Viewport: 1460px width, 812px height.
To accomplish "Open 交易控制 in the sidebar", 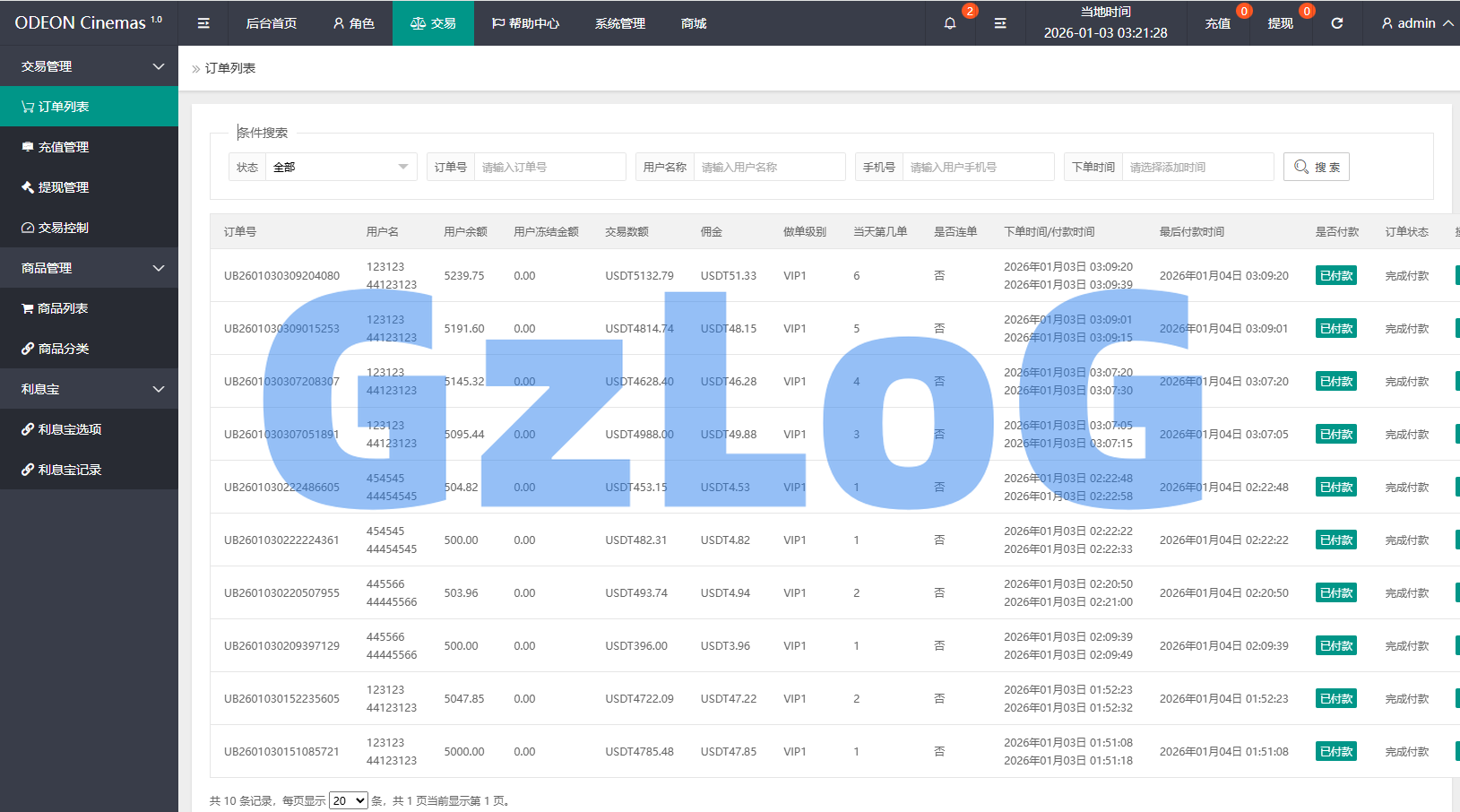I will (63, 228).
